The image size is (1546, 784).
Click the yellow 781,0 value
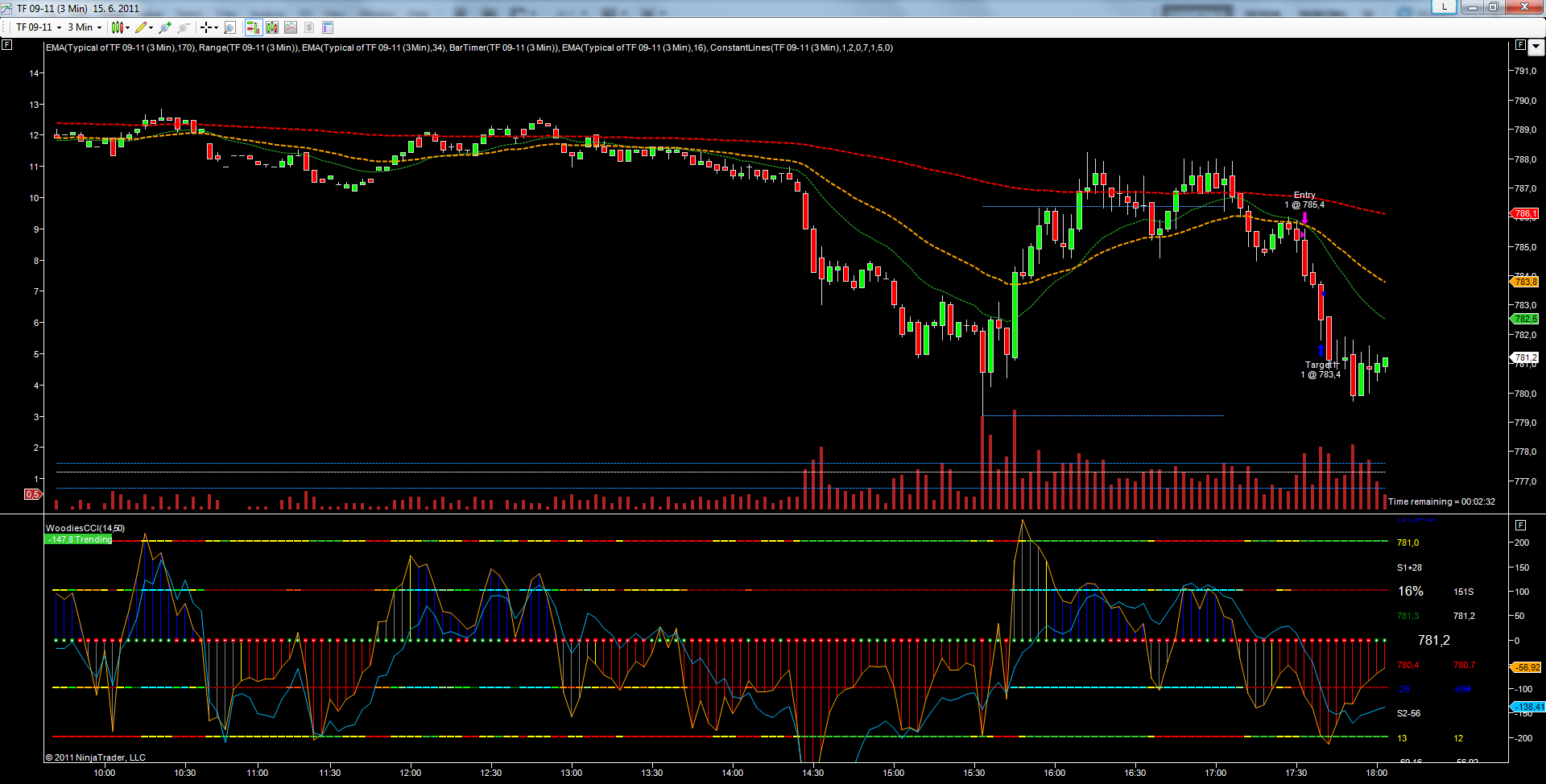coord(1408,543)
